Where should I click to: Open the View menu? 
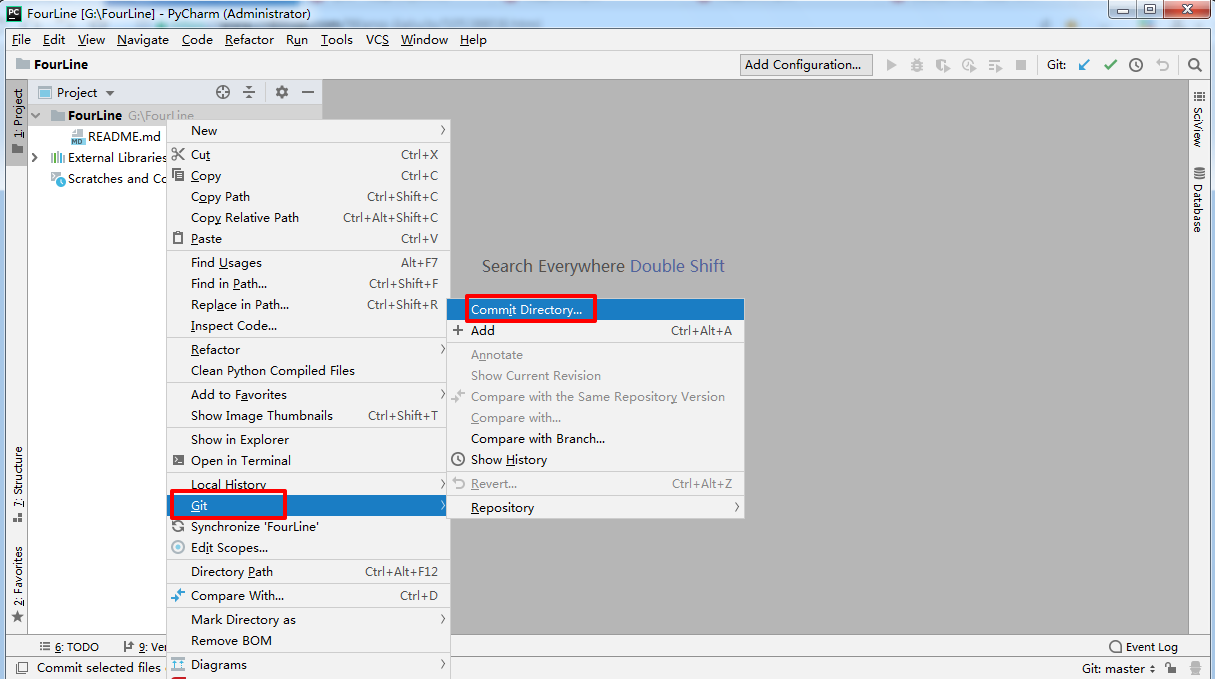click(x=91, y=40)
